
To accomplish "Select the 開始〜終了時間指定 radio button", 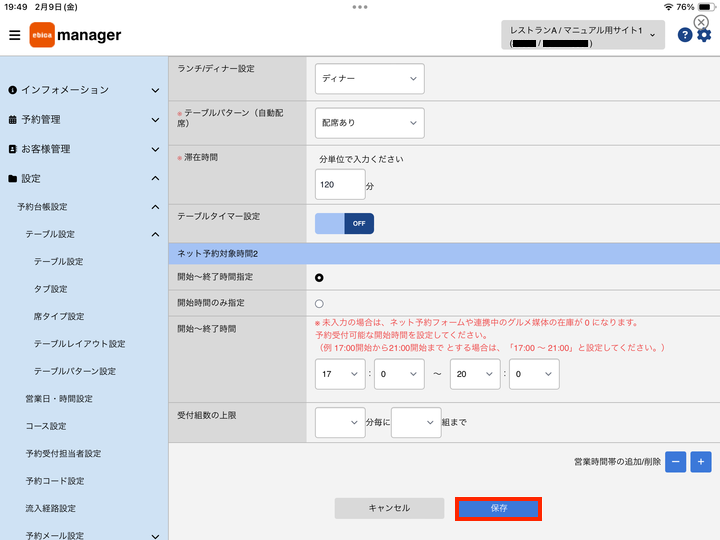I will (319, 277).
